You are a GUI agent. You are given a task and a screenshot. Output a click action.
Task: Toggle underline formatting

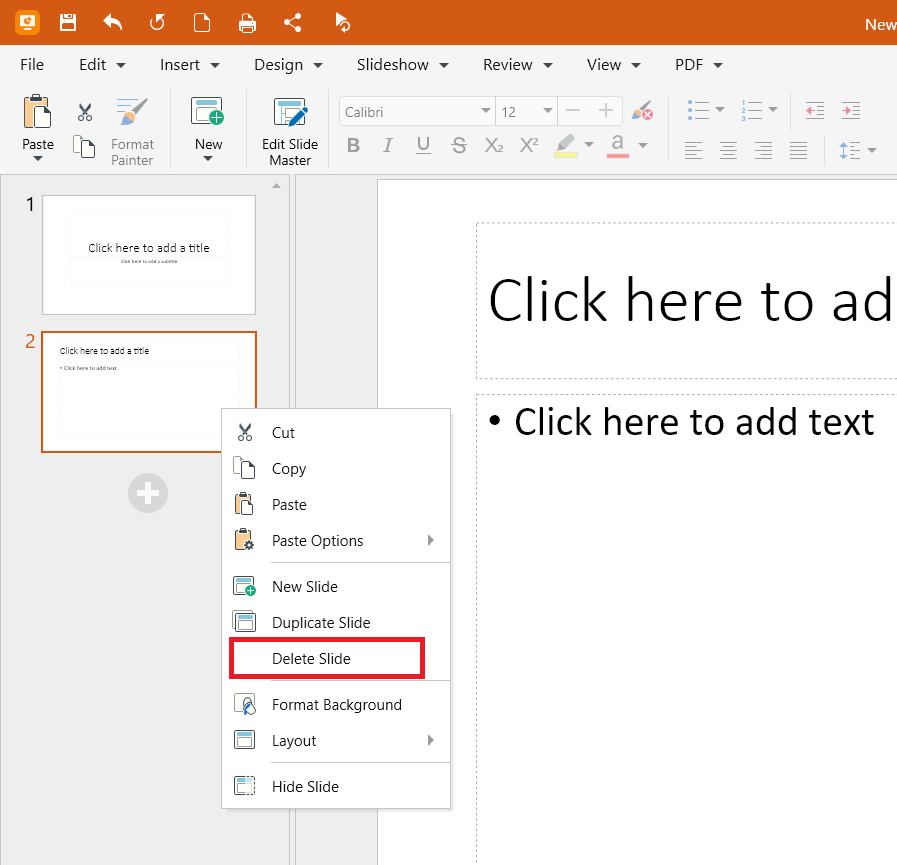[423, 145]
